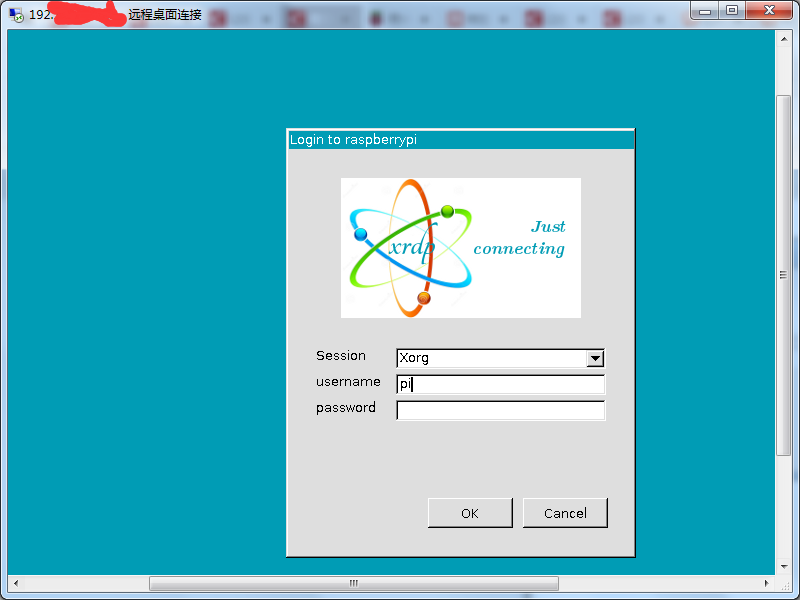Click the xrdp logo image
The height and width of the screenshot is (600, 800).
point(461,248)
